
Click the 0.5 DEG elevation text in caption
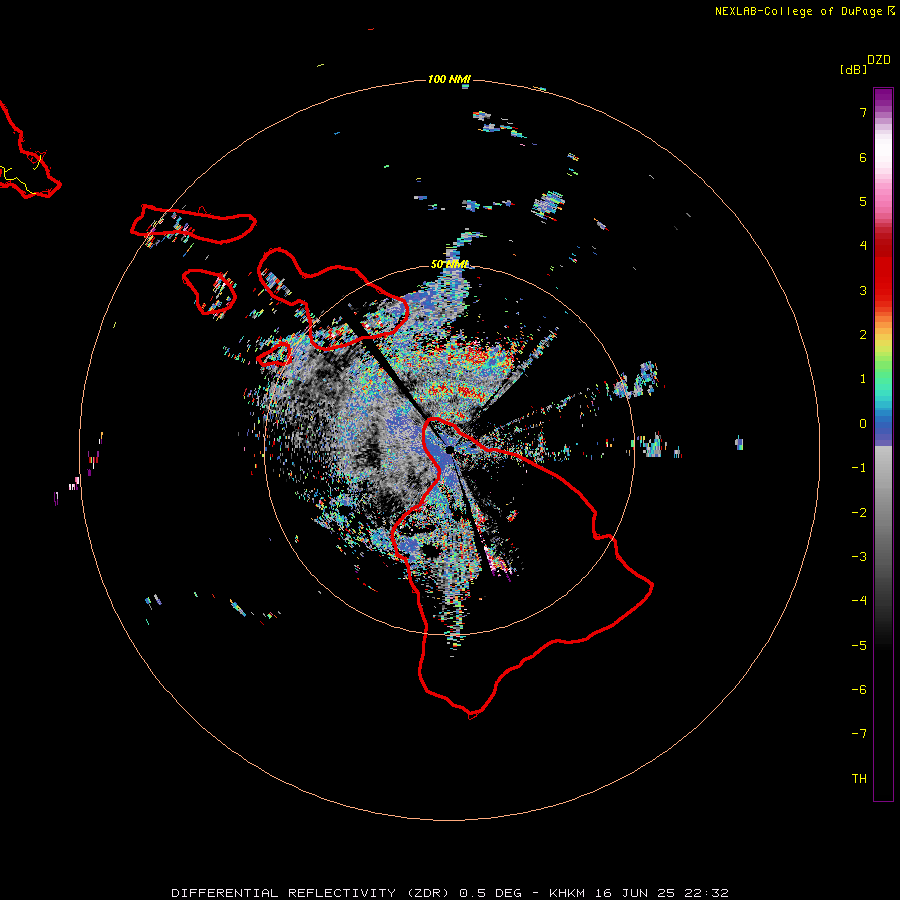click(490, 893)
